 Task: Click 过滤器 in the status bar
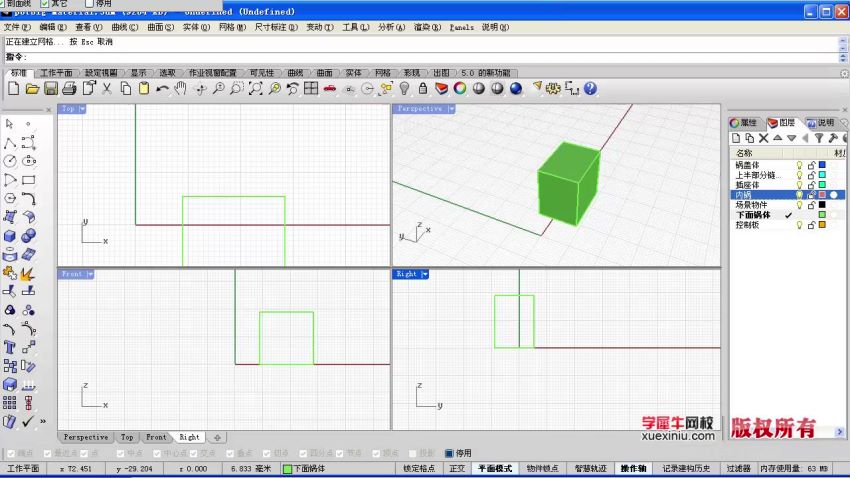pyautogui.click(x=738, y=469)
